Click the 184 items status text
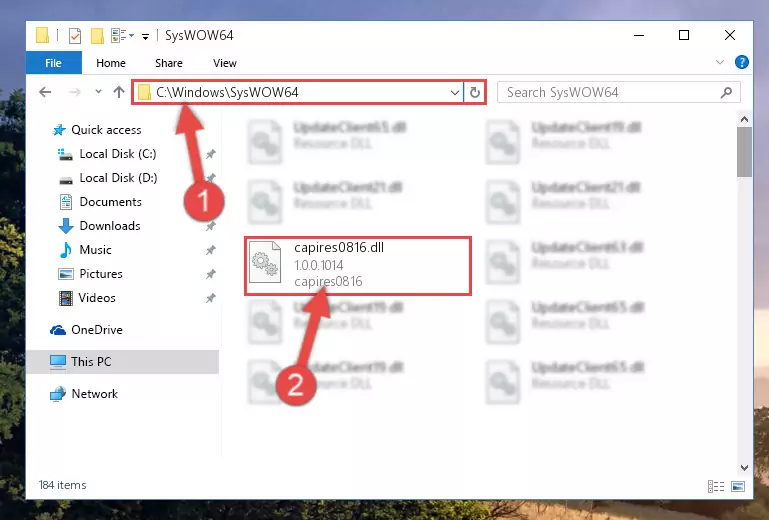This screenshot has height=520, width=769. tap(62, 485)
